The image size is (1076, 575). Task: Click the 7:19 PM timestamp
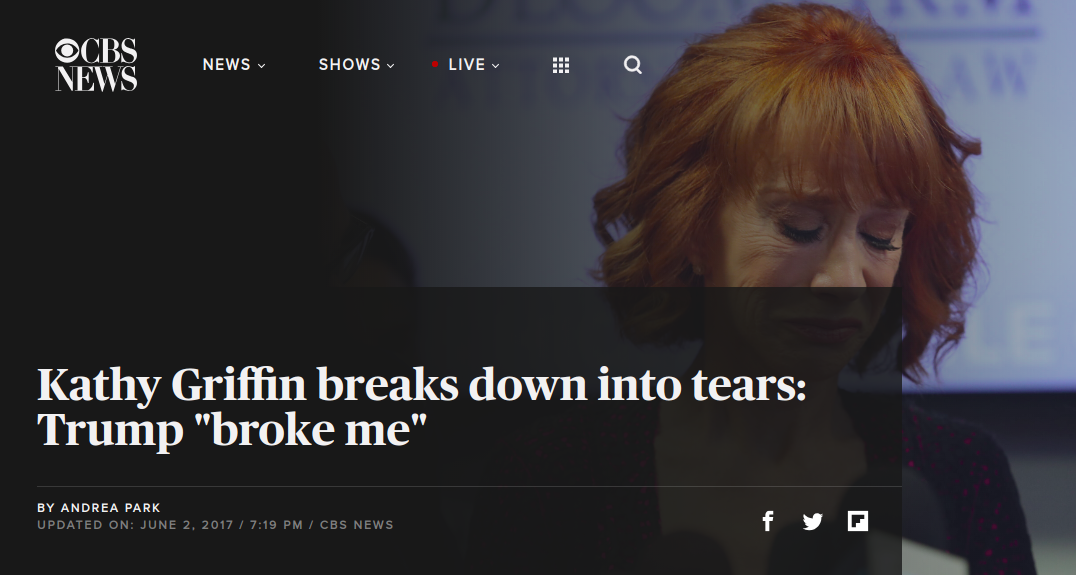pos(276,525)
